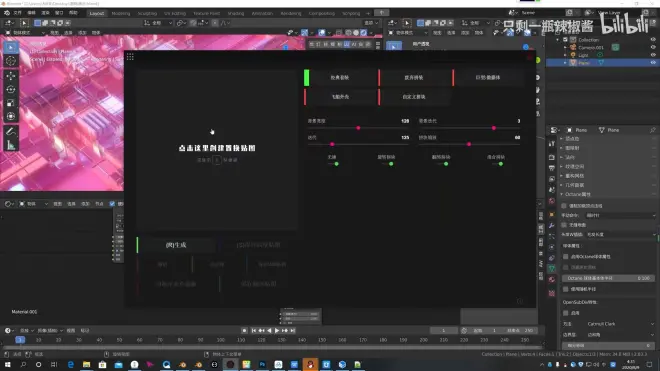This screenshot has height=371, width=660.
Task: Click the green-marked generate button in popup
Action: tap(176, 245)
